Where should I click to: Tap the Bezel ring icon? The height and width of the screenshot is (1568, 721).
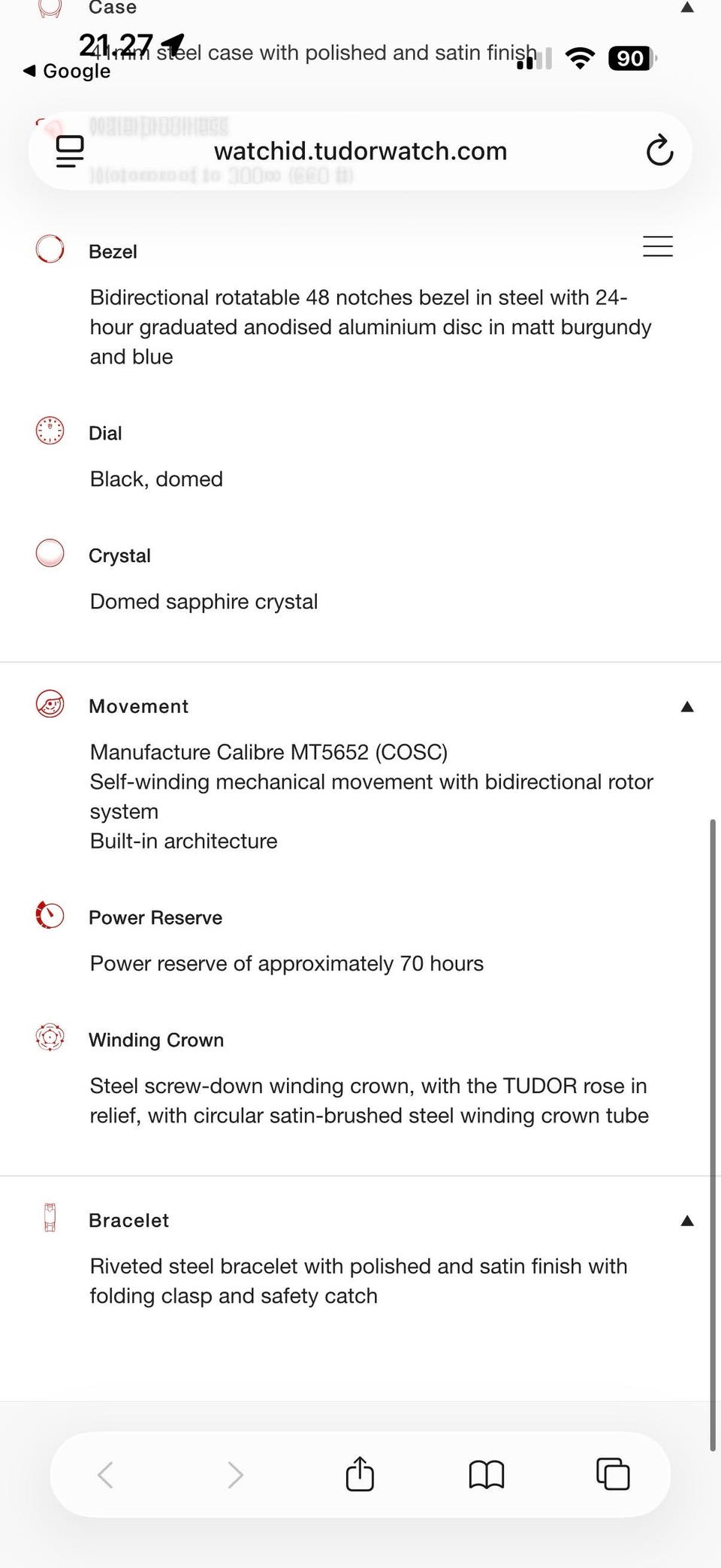click(x=50, y=249)
